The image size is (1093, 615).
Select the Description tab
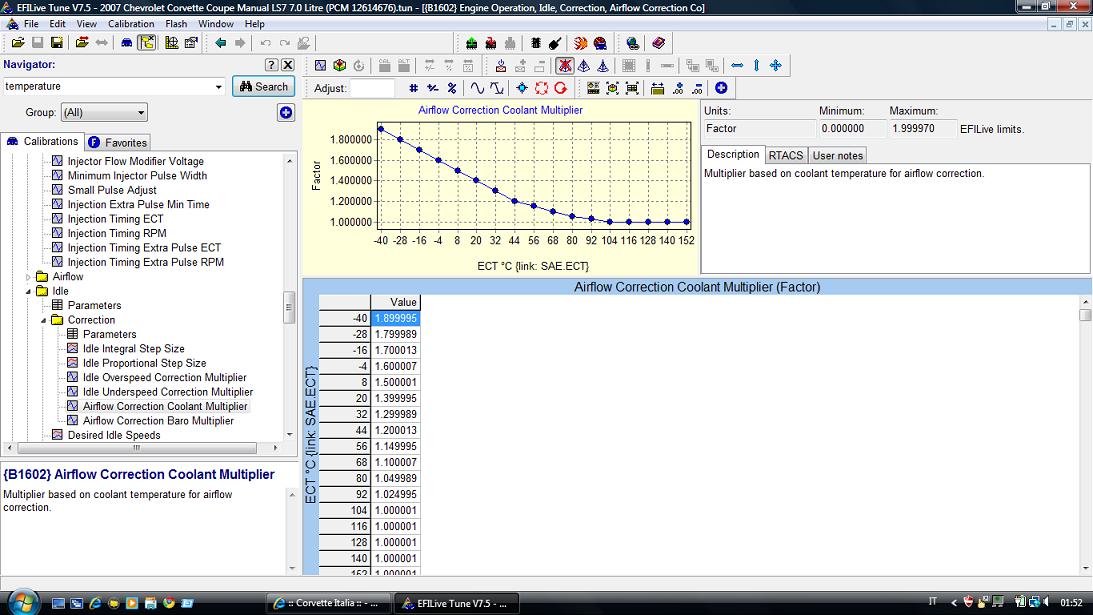[x=733, y=154]
